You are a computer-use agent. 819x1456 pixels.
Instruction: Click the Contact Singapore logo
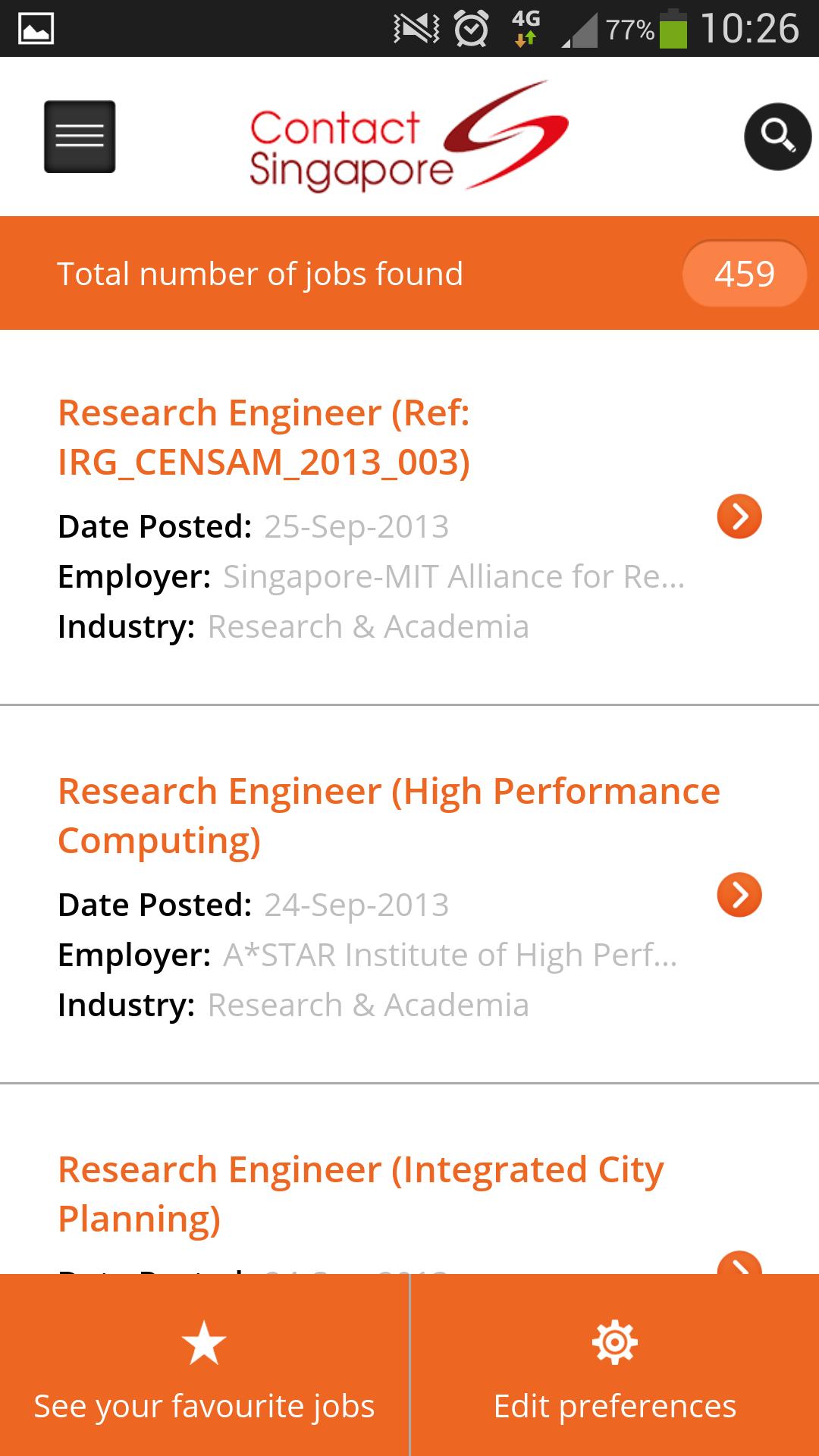(408, 136)
